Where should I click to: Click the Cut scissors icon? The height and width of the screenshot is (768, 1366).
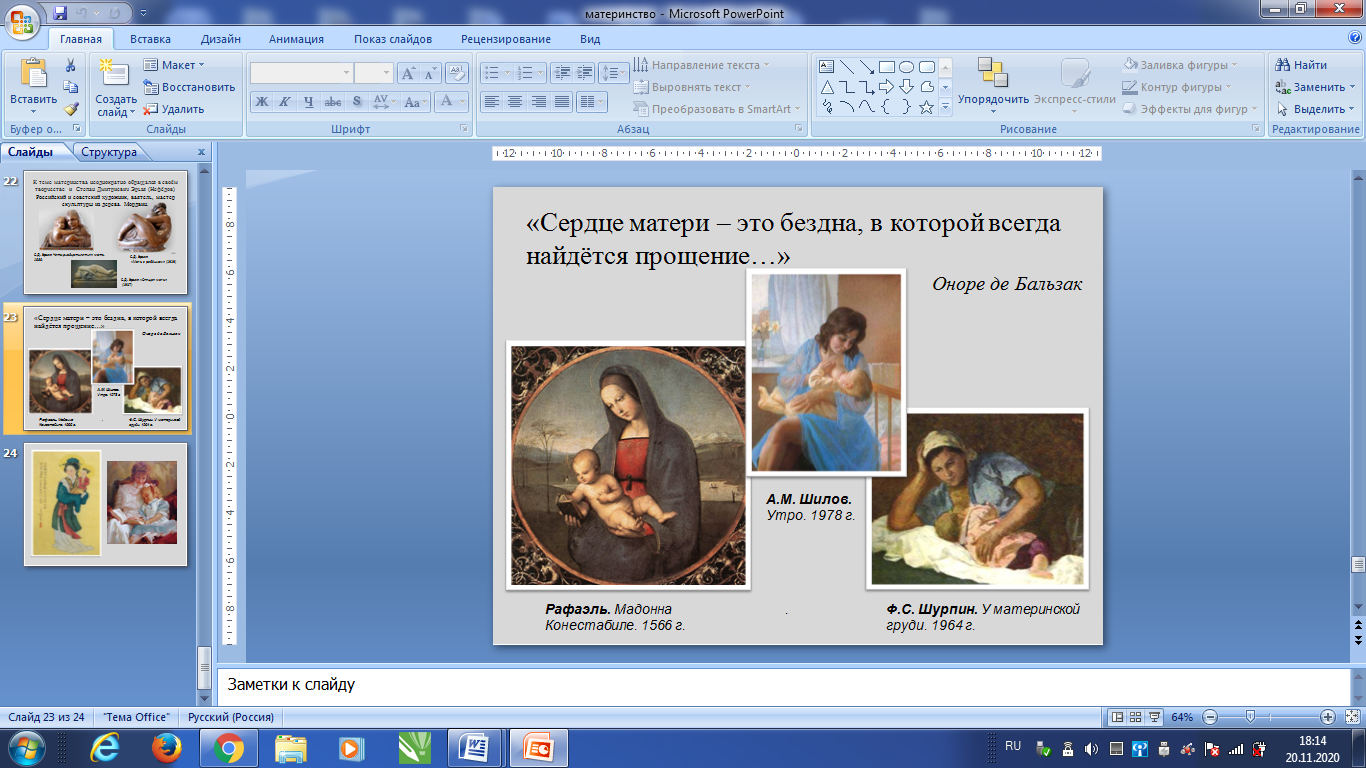(x=70, y=65)
